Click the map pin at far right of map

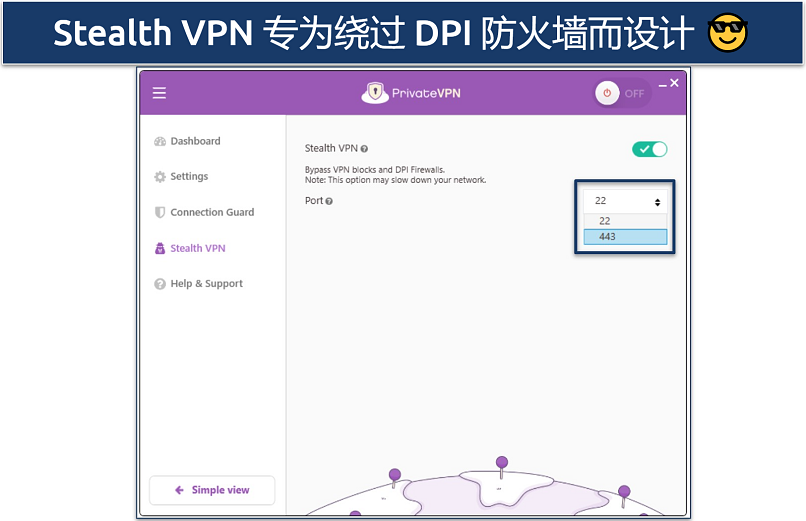(624, 495)
